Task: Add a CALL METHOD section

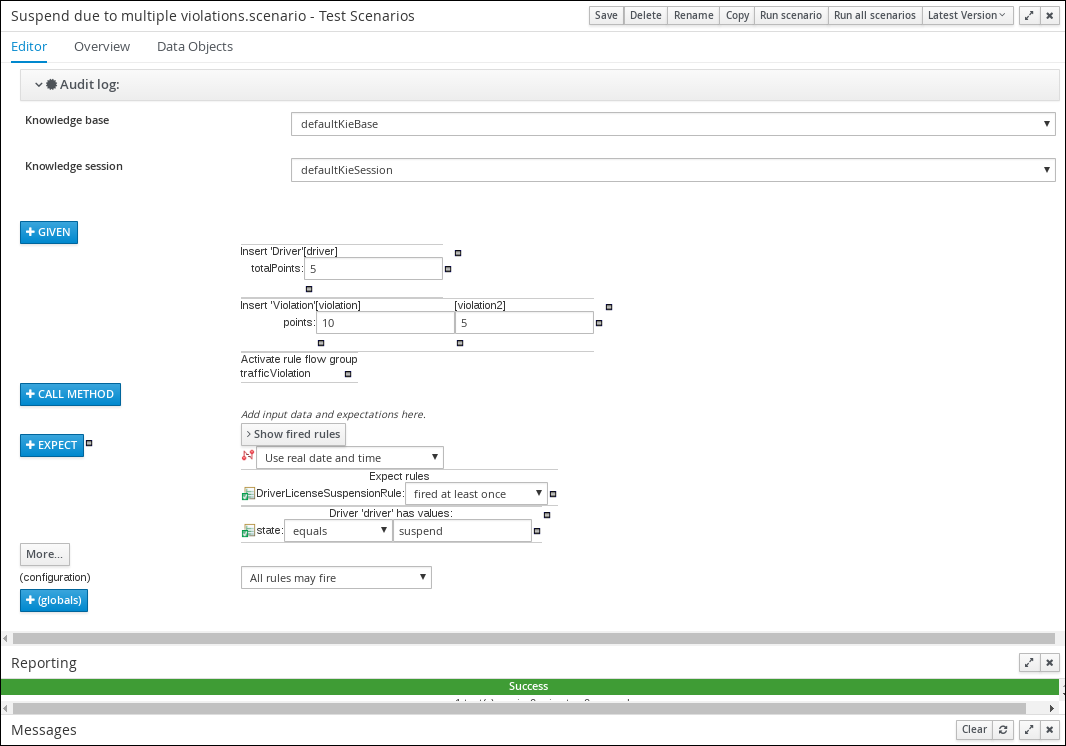Action: point(71,394)
